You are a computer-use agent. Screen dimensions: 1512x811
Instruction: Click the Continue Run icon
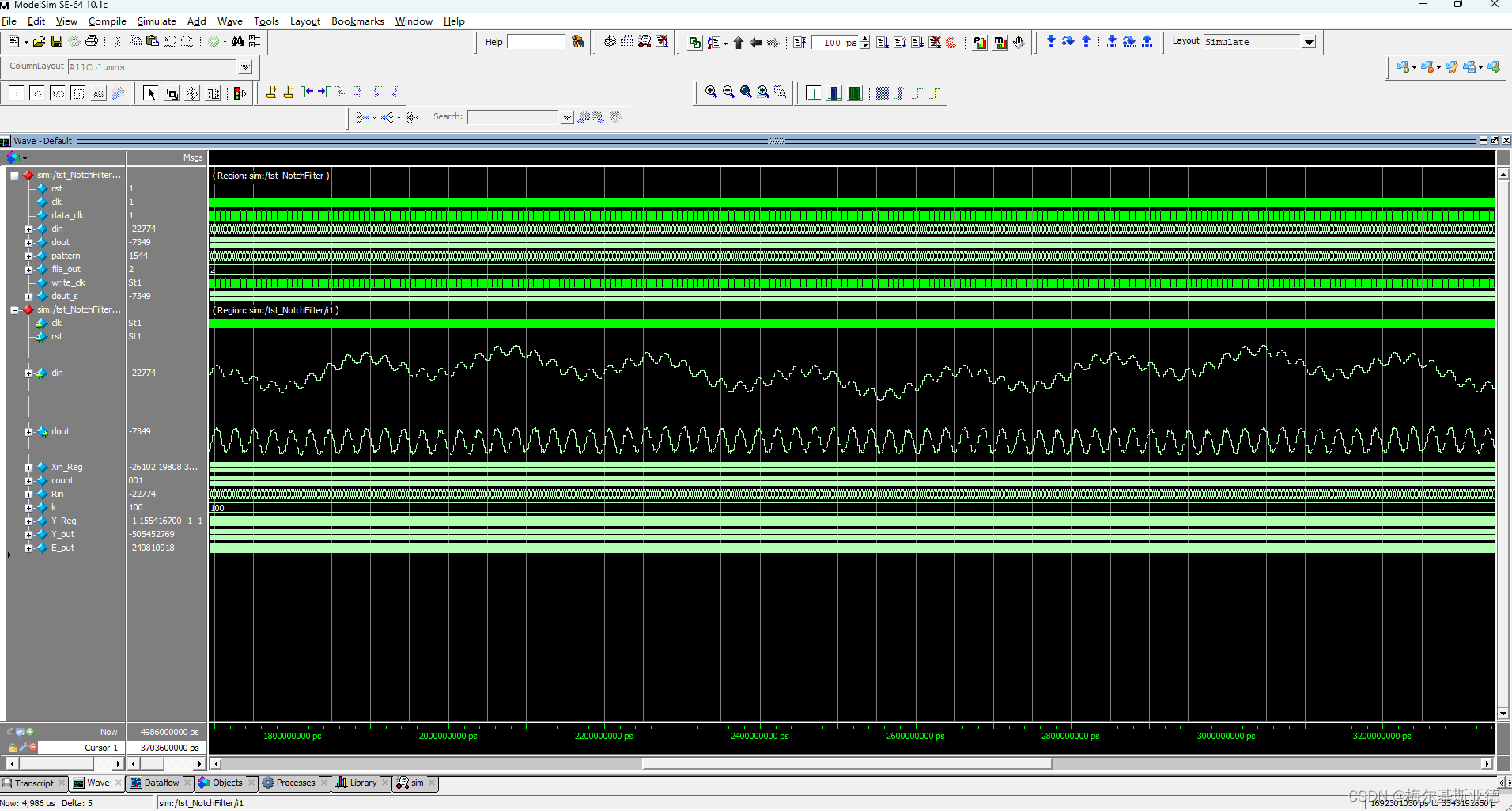(x=900, y=43)
